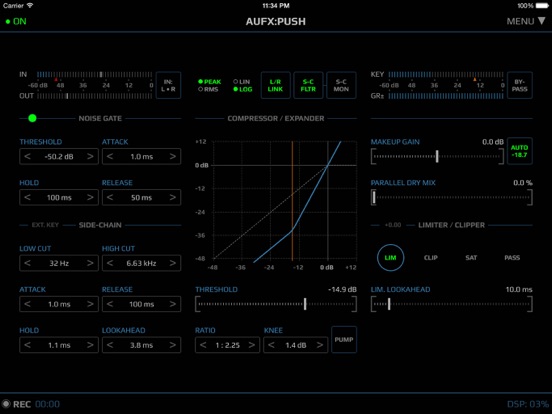Increase Knee 1.4 dB value

coord(320,345)
